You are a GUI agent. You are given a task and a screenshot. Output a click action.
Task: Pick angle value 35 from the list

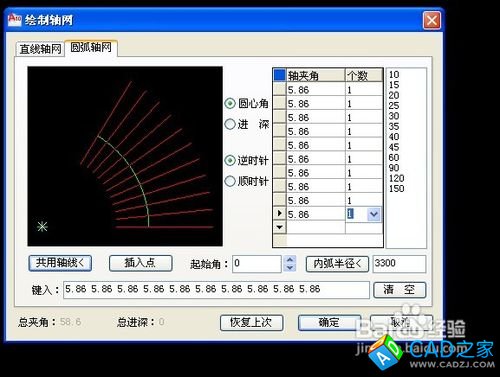(x=394, y=126)
